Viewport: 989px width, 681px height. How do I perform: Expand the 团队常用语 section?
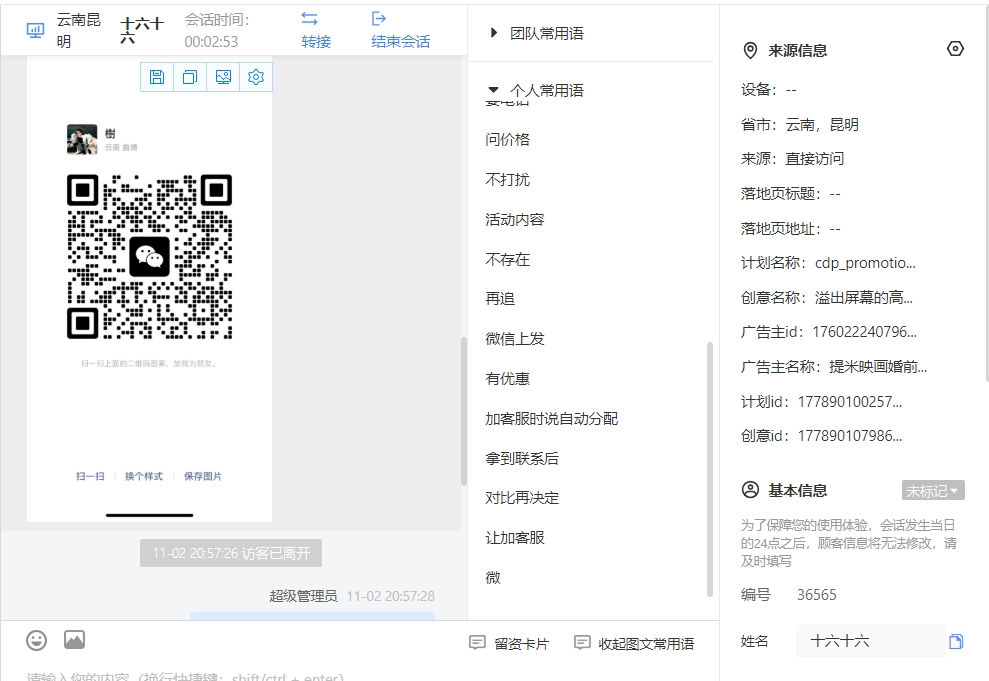point(538,33)
